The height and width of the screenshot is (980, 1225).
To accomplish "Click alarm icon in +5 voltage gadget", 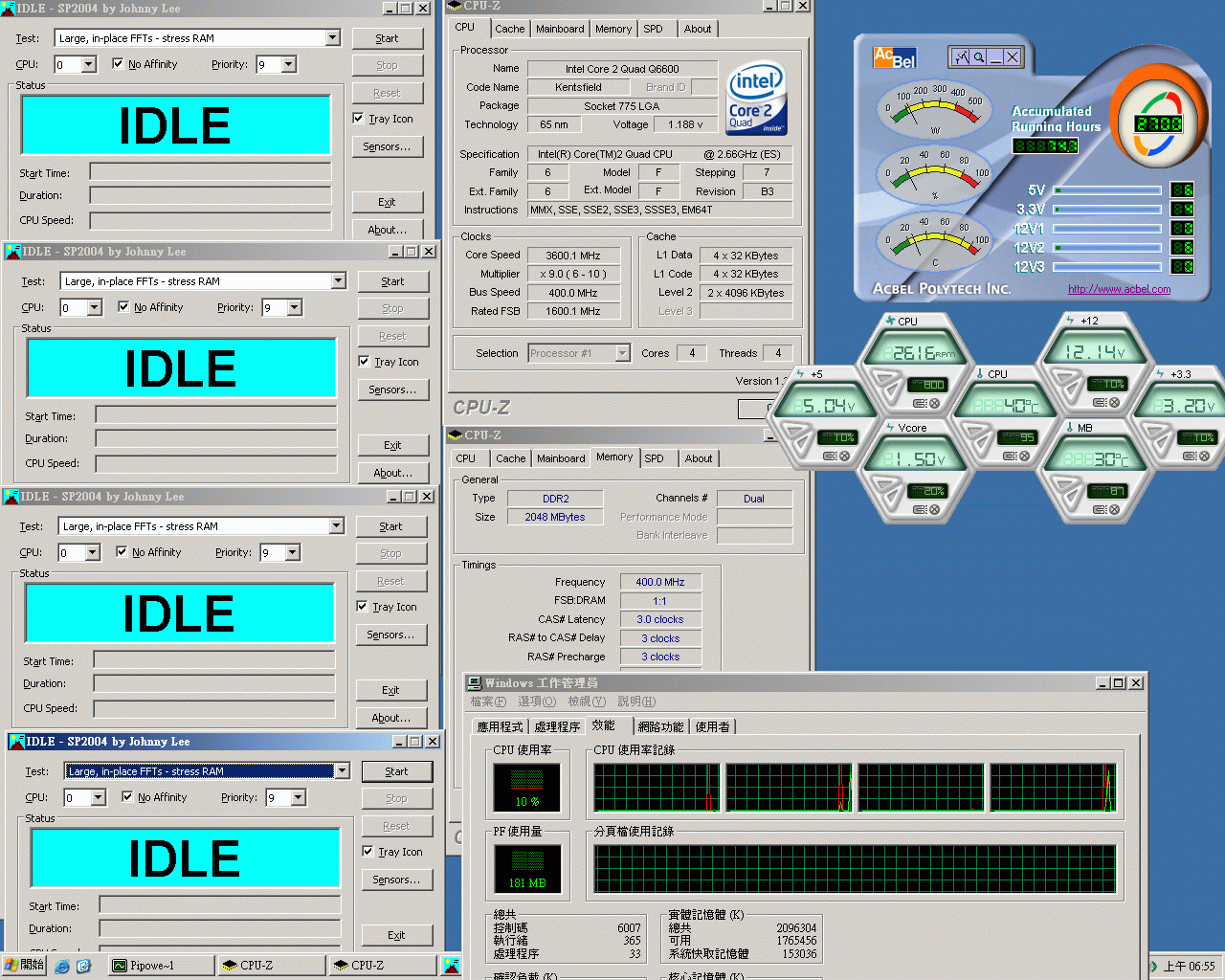I will pos(829,456).
